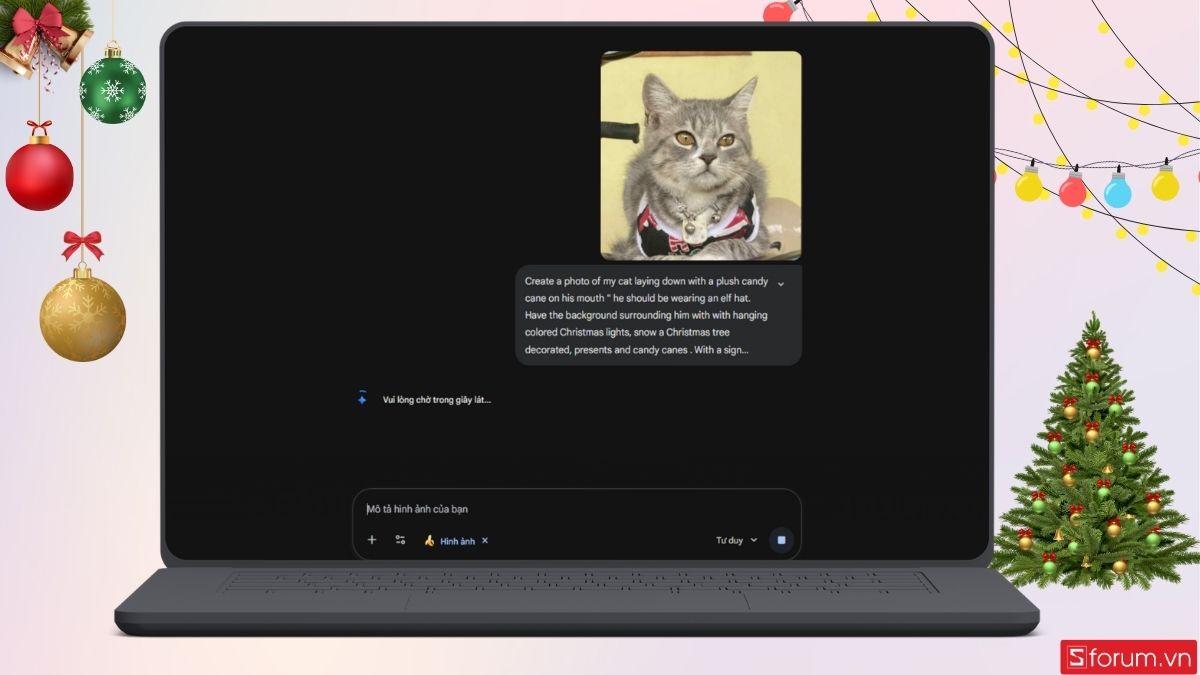Screen dimensions: 1200x675
Task: Open the tools sliders icon
Action: pyautogui.click(x=400, y=540)
